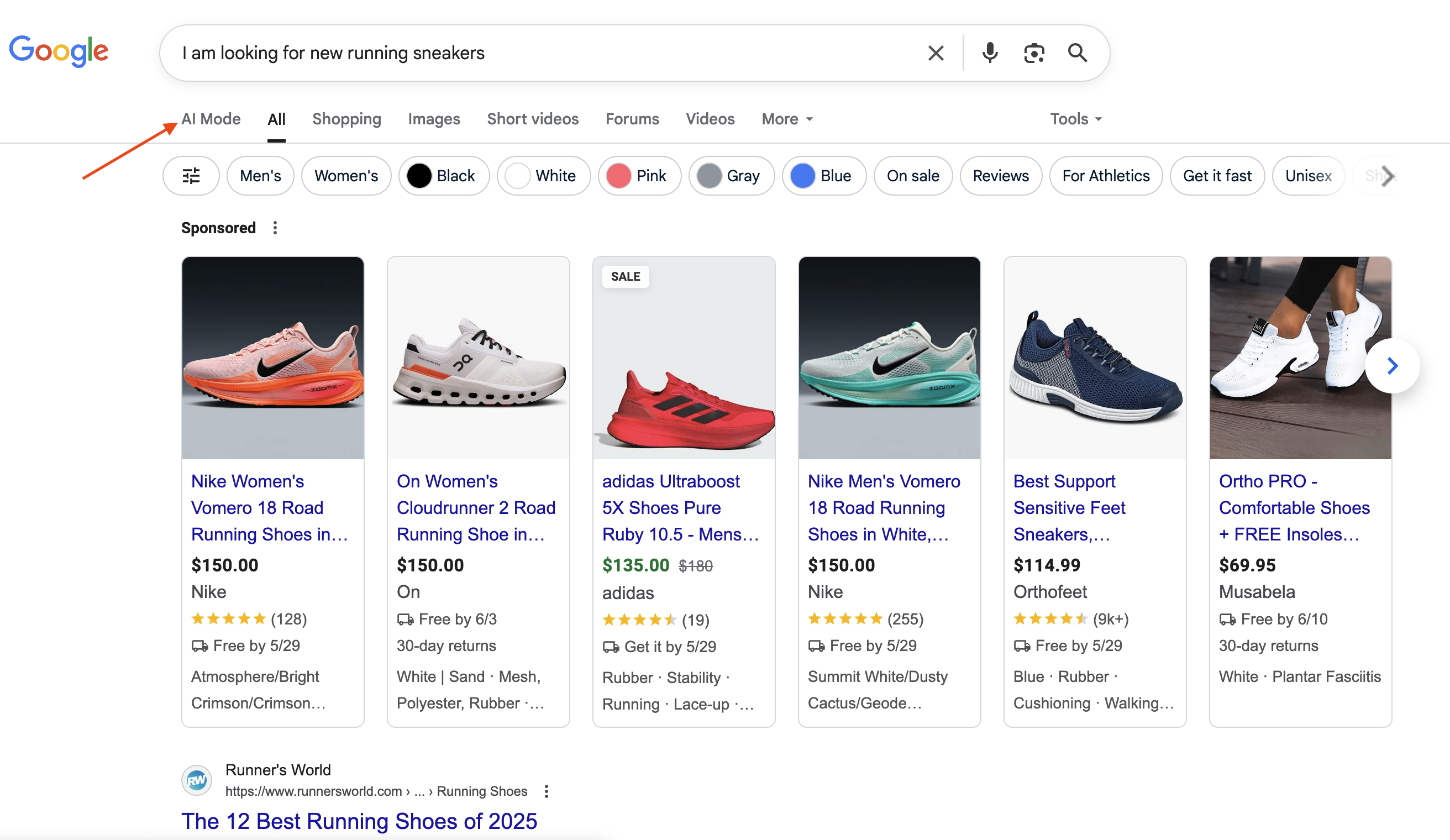Toggle the Get it fast filter
1450x840 pixels.
[1217, 176]
